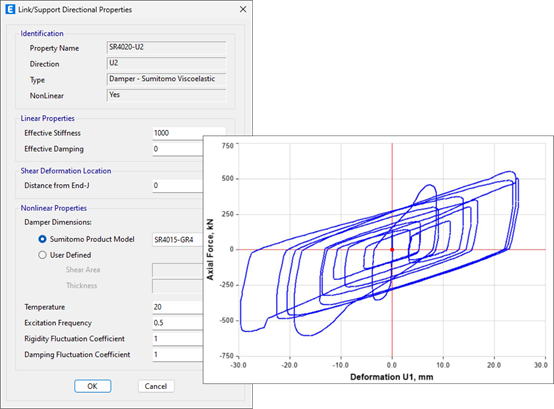Click the Excitation Frequency value field
The width and height of the screenshot is (554, 409).
tap(178, 323)
